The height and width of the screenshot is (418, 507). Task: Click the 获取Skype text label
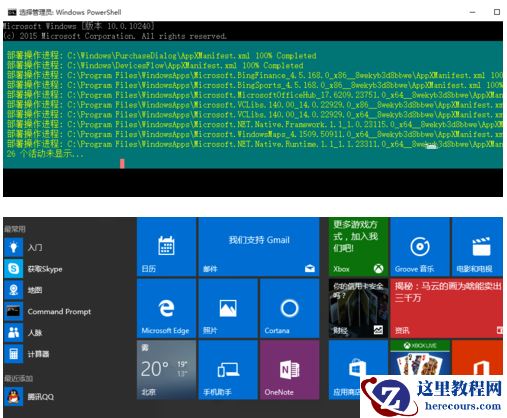[45, 269]
